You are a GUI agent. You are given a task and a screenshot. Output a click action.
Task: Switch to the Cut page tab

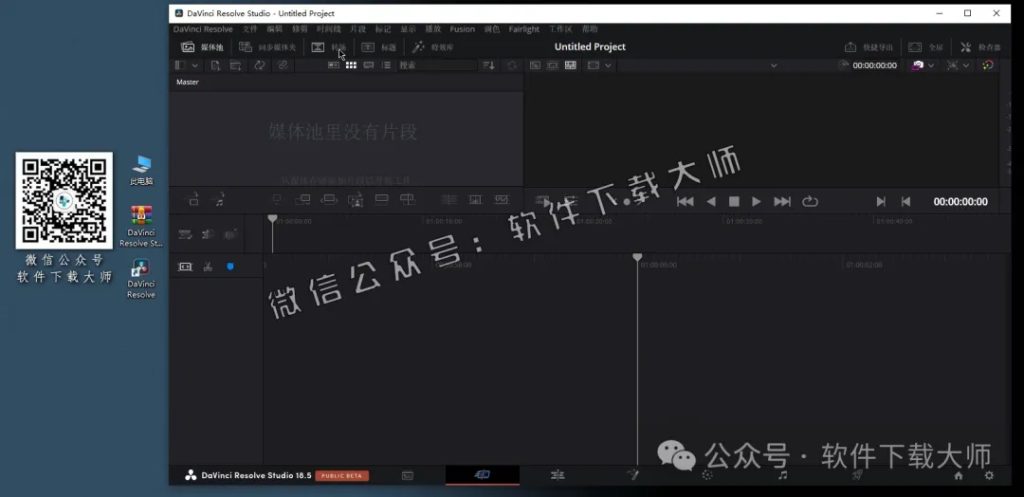(483, 475)
